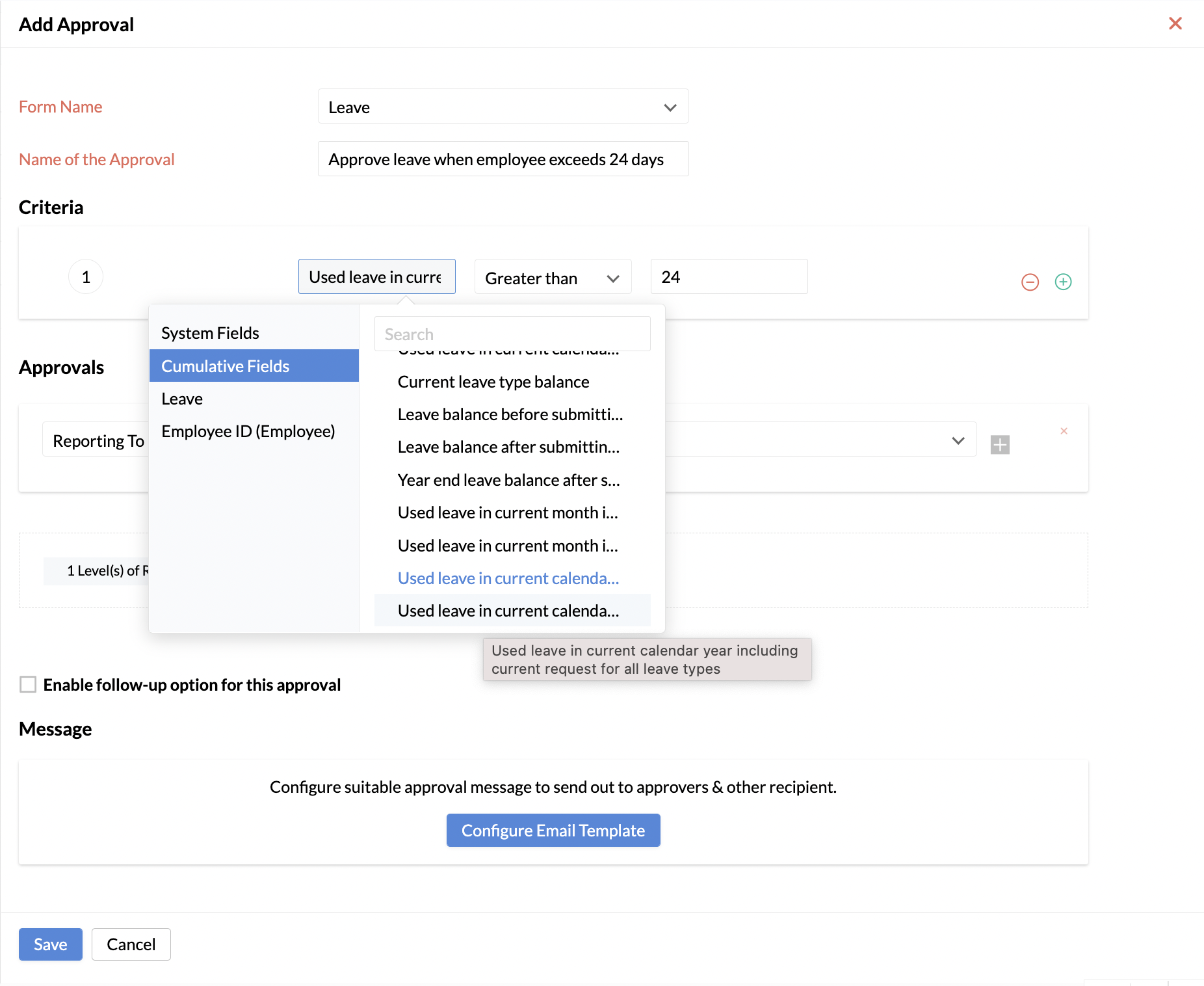Focus the field Search box
The height and width of the screenshot is (986, 1204).
coord(512,334)
